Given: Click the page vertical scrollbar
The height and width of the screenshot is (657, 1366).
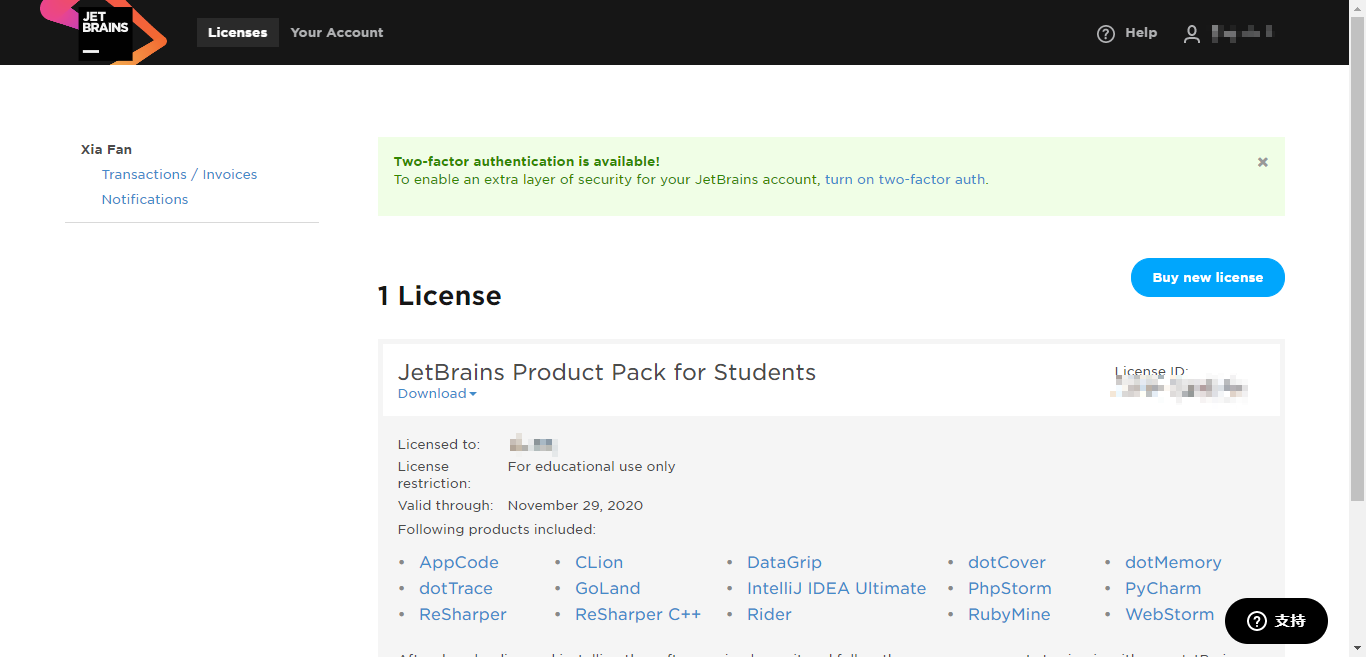Looking at the screenshot, I should (1357, 250).
